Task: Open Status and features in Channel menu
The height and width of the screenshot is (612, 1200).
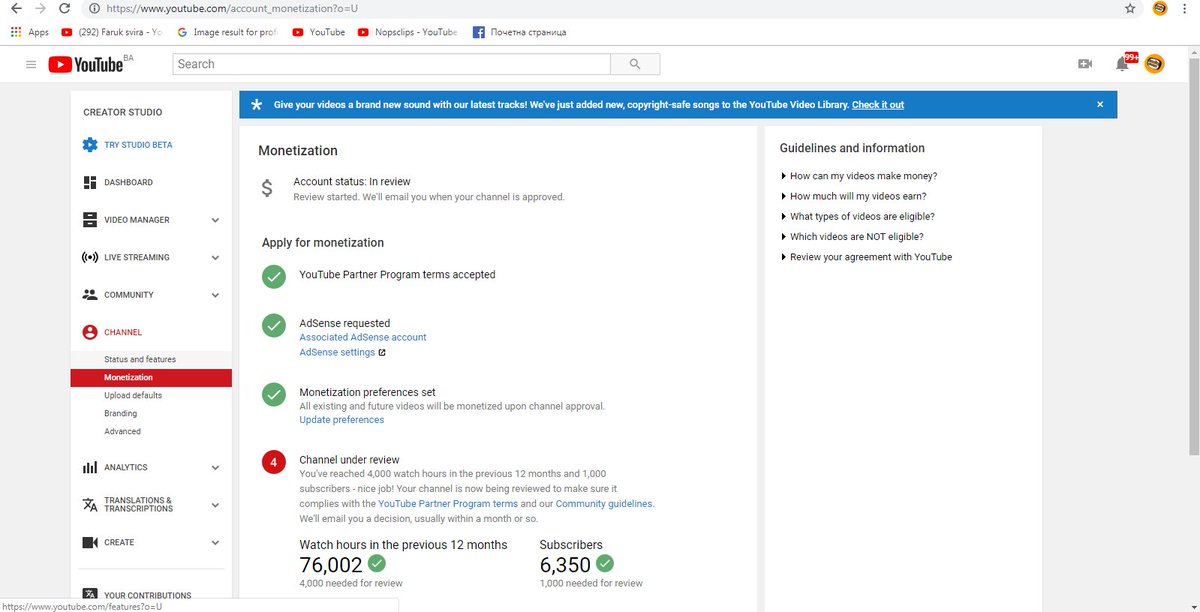Action: tap(140, 359)
